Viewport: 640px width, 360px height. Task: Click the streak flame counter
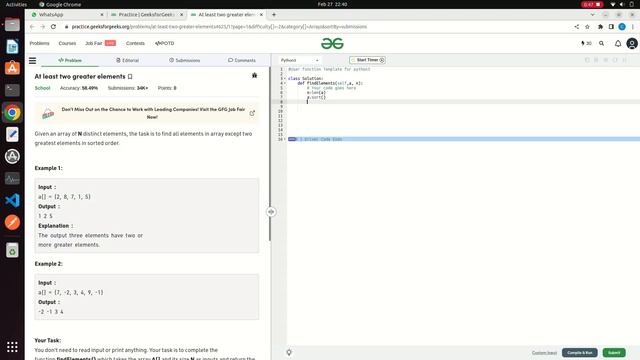pyautogui.click(x=586, y=43)
